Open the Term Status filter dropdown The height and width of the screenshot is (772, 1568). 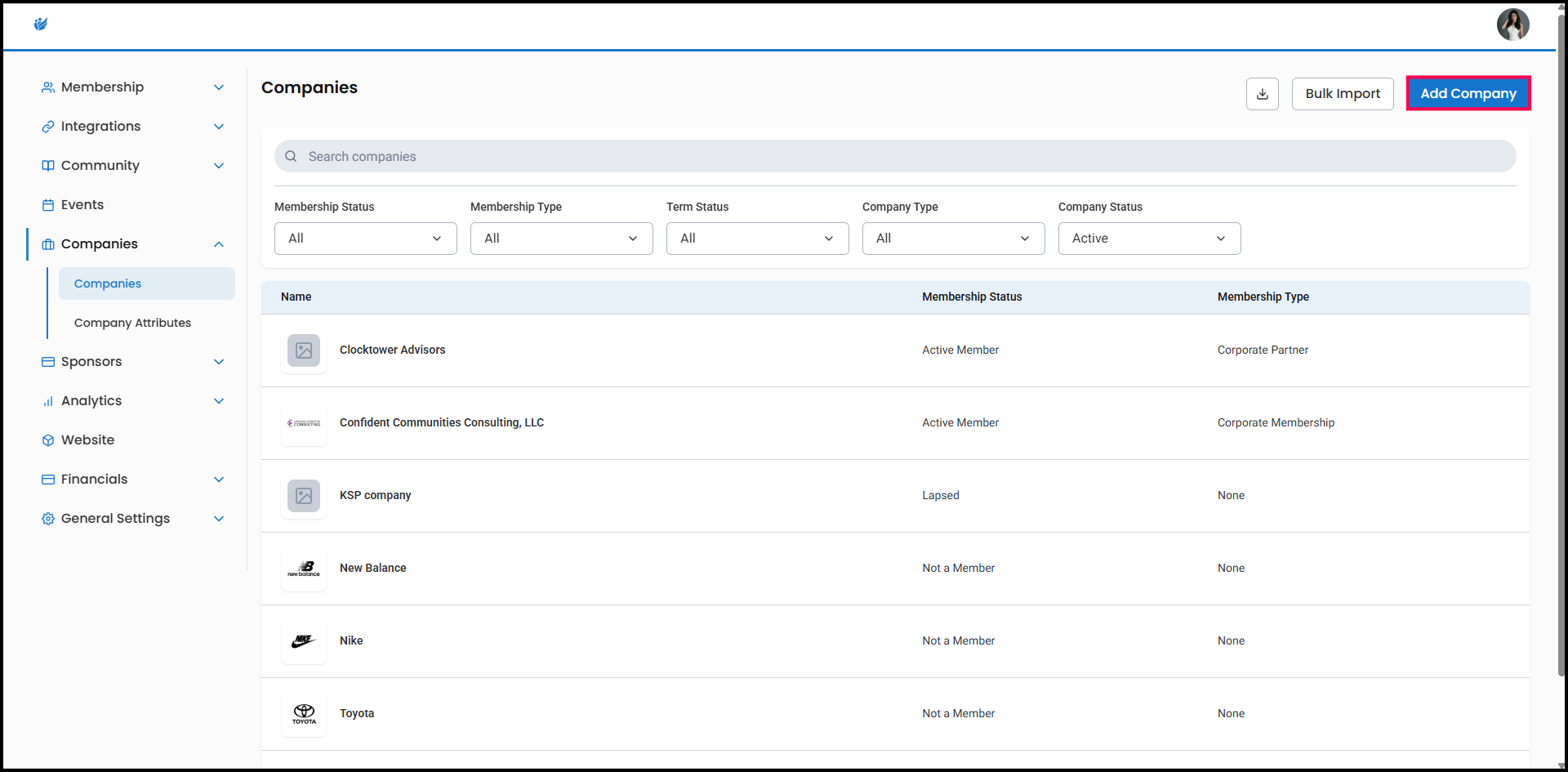757,239
